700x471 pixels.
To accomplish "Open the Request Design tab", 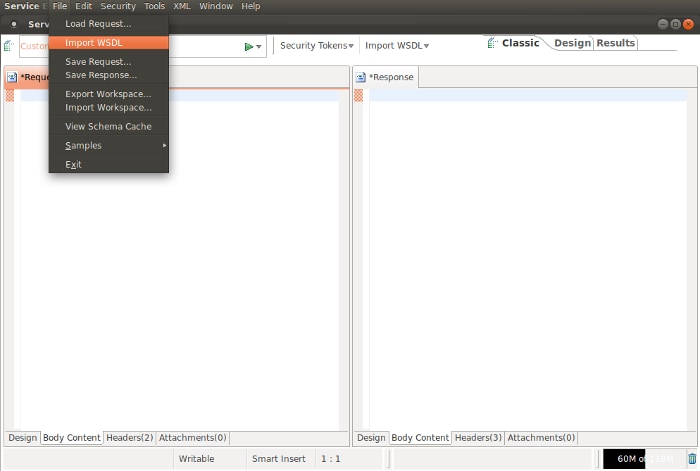I will tap(22, 438).
